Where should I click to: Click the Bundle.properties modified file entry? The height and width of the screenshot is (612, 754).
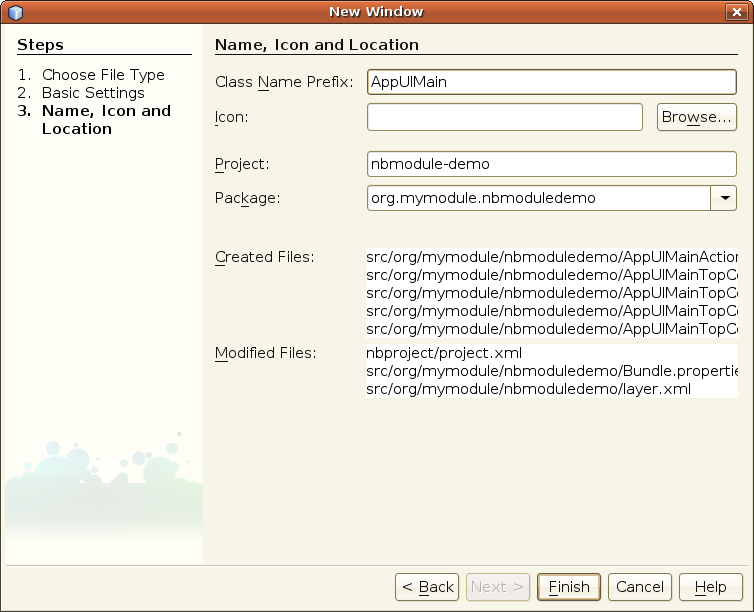tap(552, 371)
